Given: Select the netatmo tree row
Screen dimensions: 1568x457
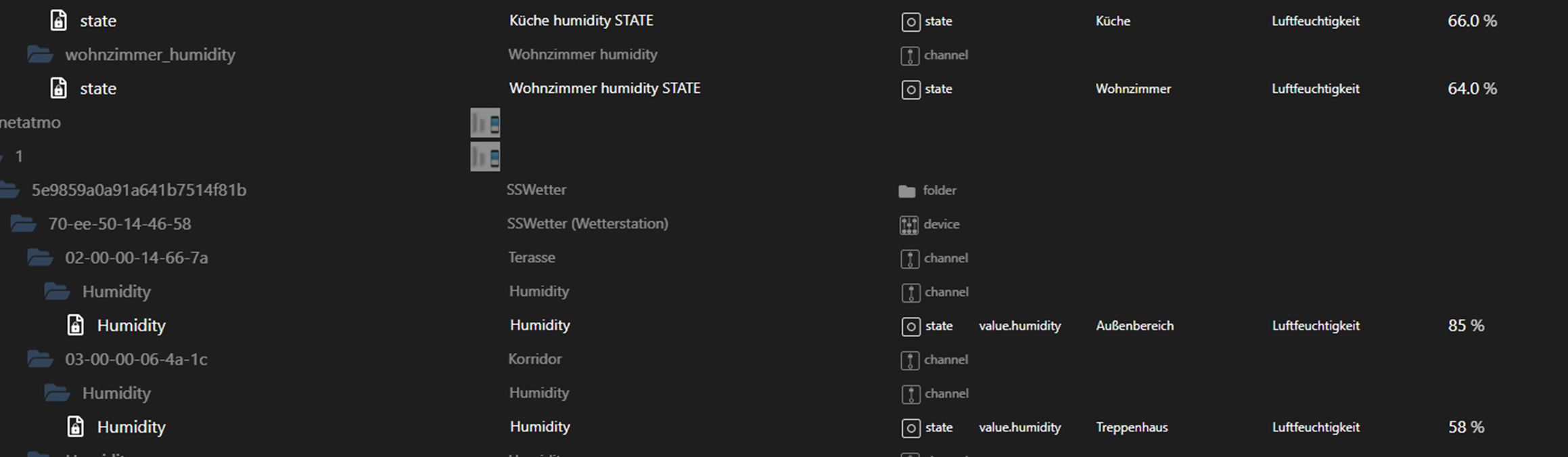Looking at the screenshot, I should pyautogui.click(x=30, y=123).
